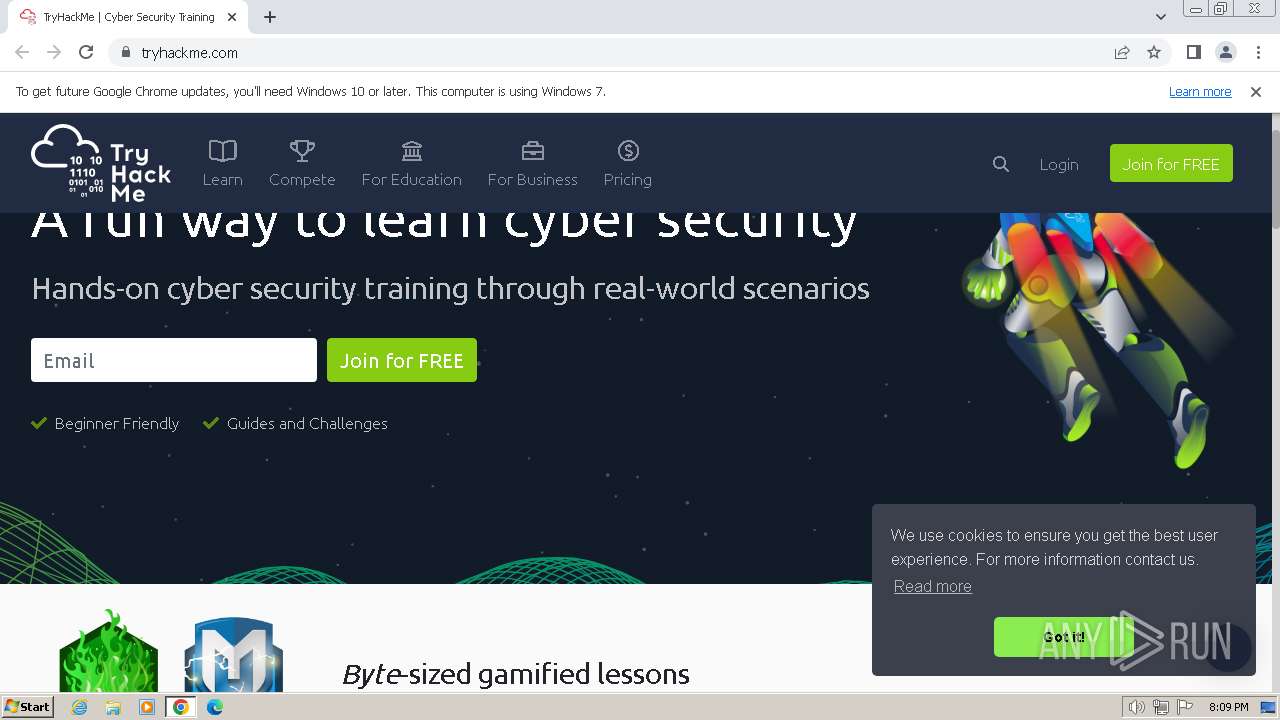Viewport: 1280px width, 720px height.
Task: Open the For Education page
Action: [412, 163]
